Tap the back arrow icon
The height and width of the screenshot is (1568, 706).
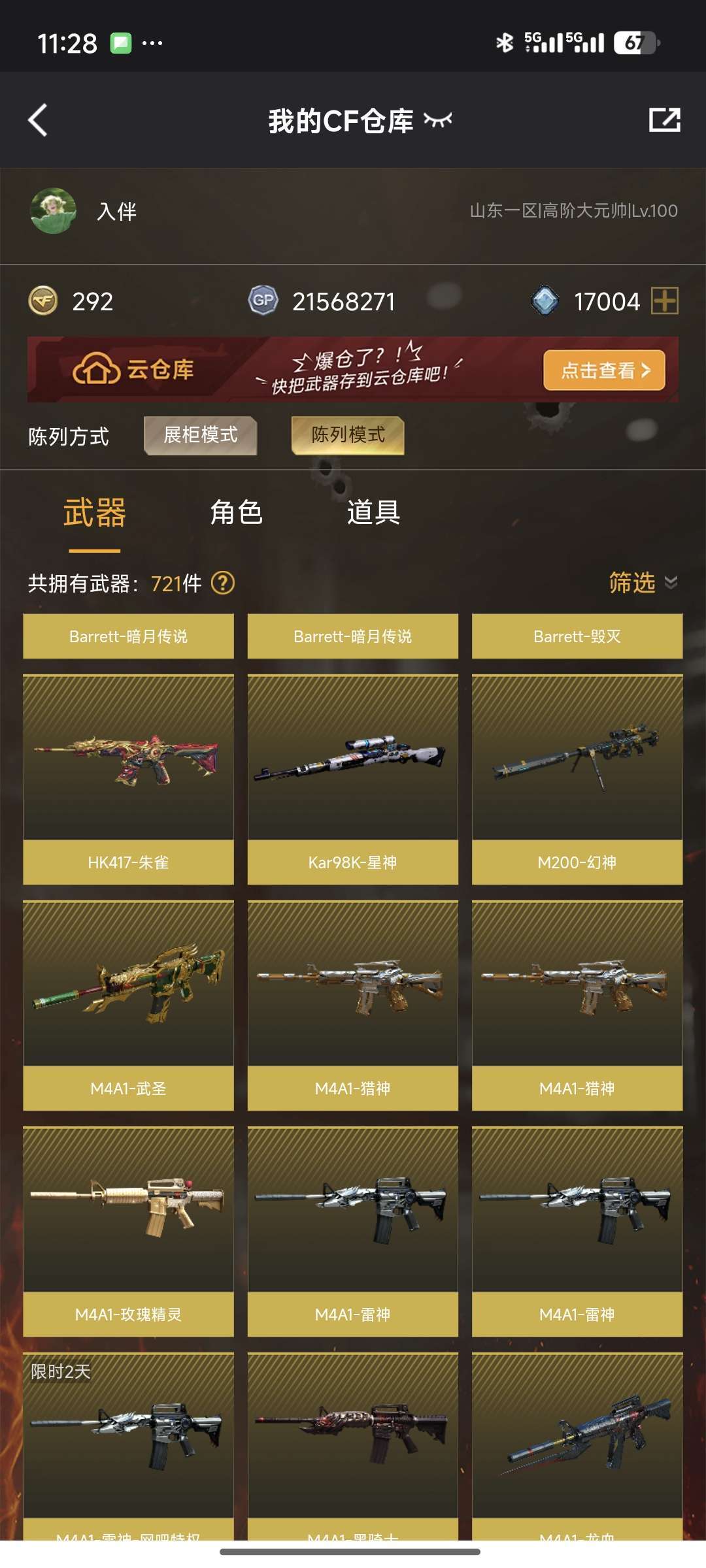[x=38, y=120]
